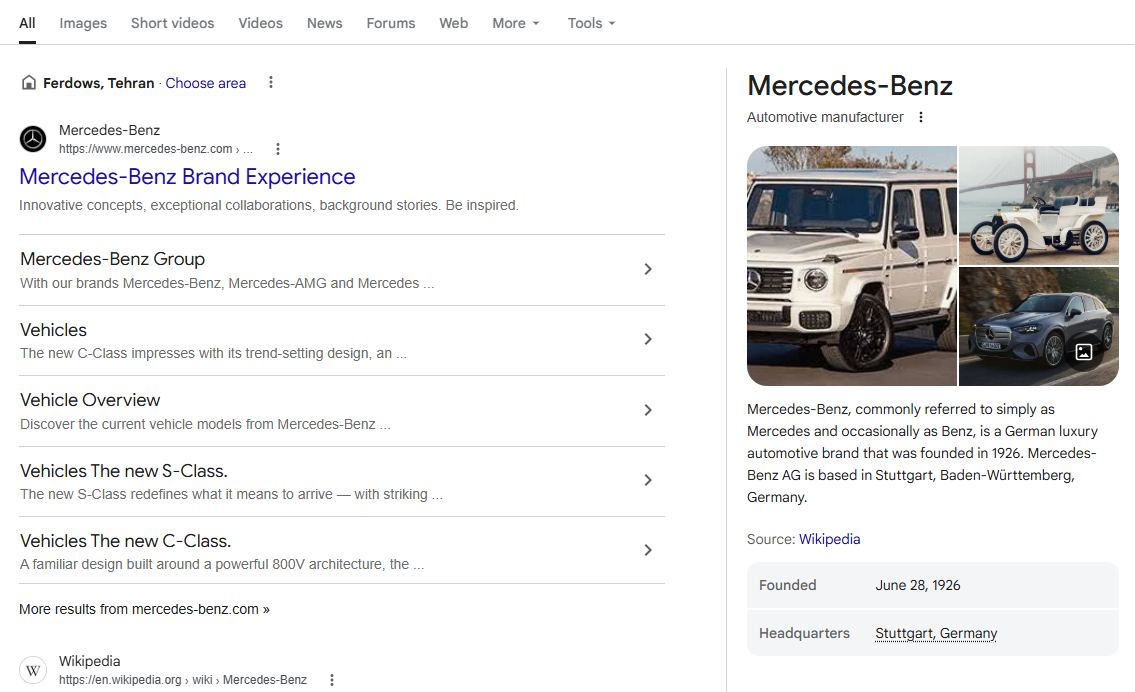
Task: Open the More dropdown in search tabs
Action: [x=516, y=23]
